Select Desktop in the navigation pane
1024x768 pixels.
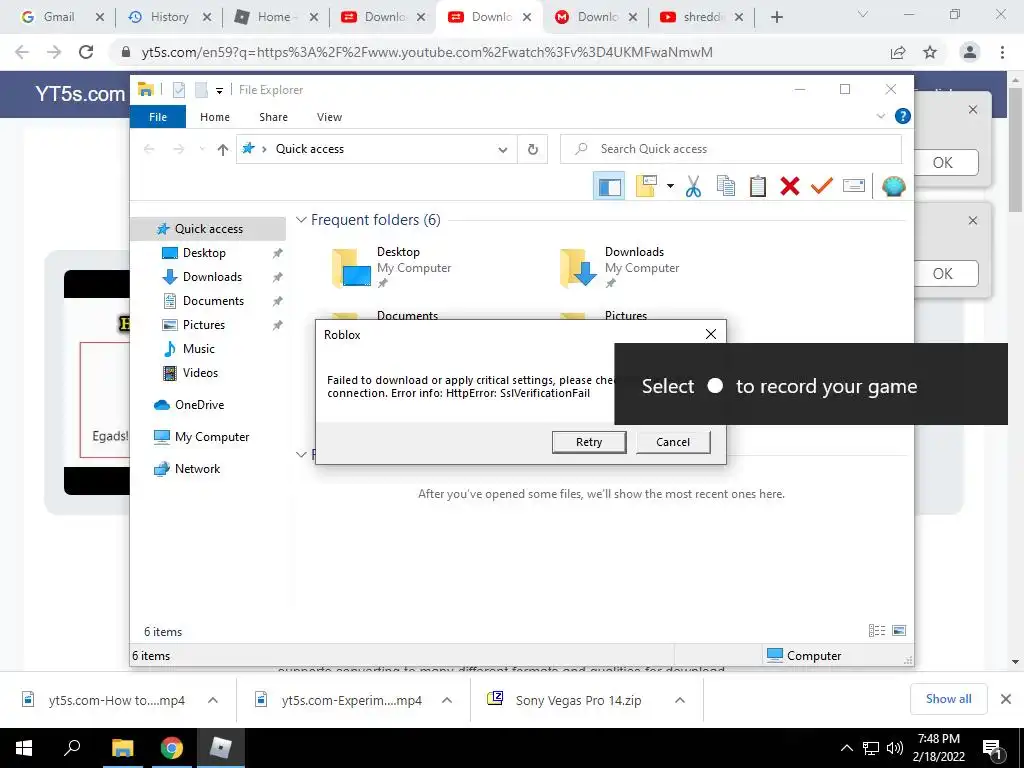pos(204,253)
